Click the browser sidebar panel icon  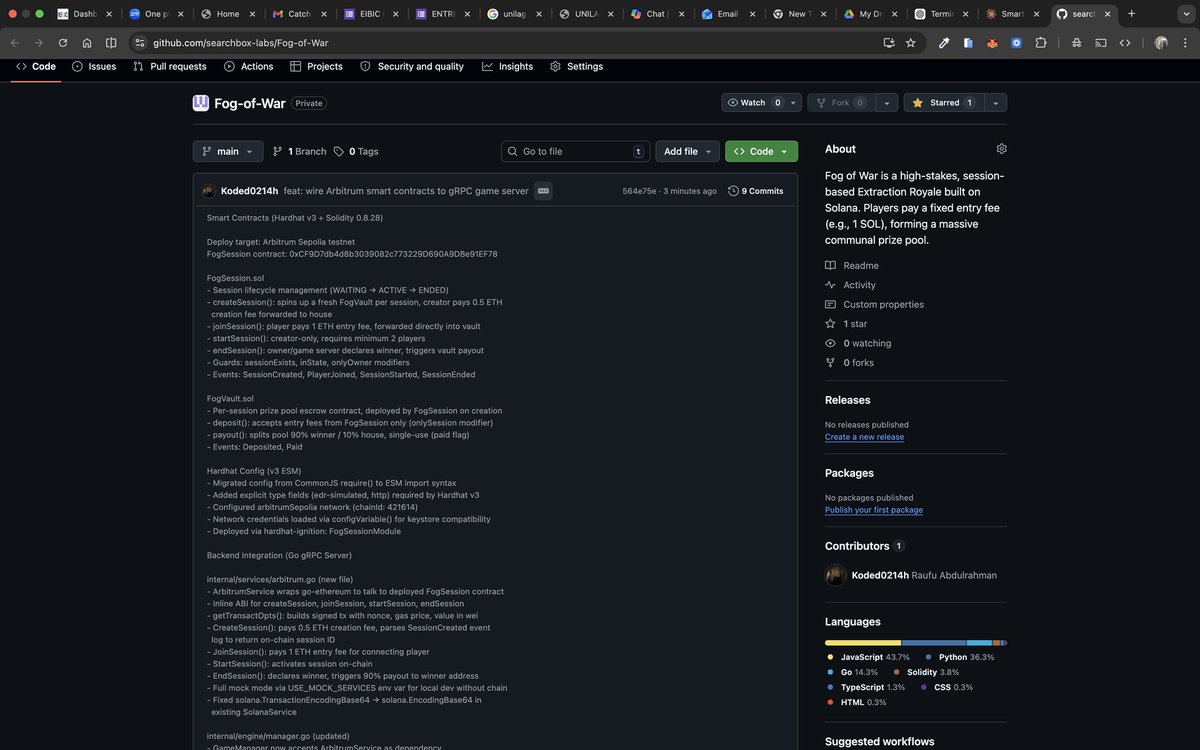click(x=111, y=43)
